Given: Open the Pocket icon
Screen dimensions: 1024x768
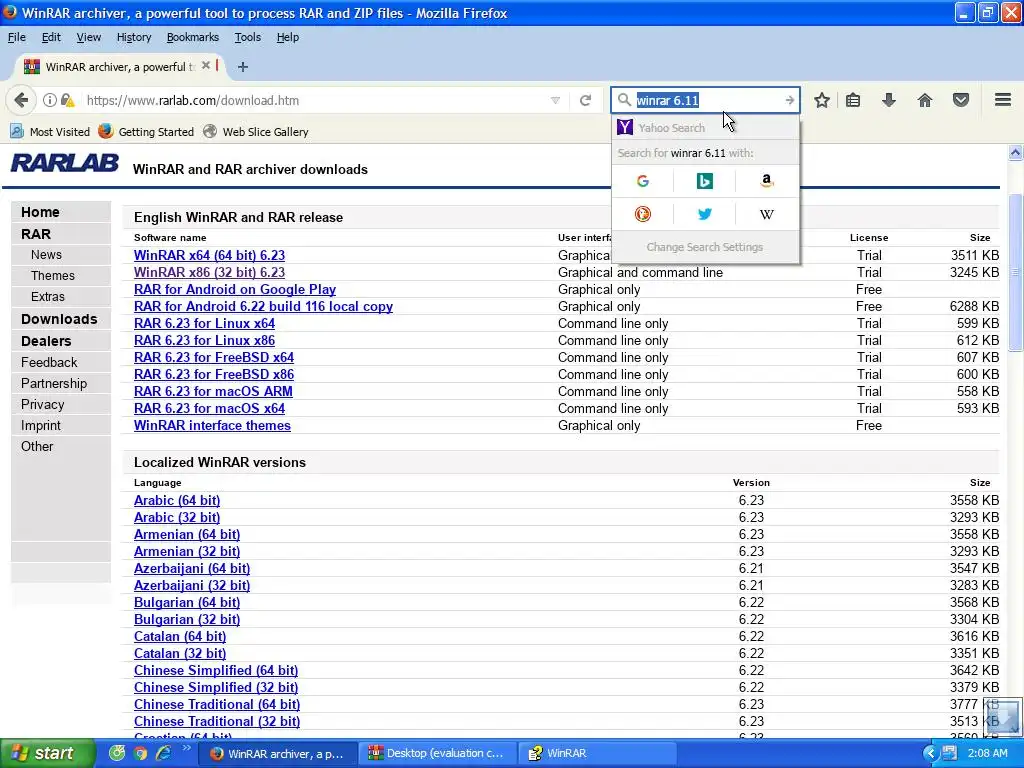Looking at the screenshot, I should point(961,100).
